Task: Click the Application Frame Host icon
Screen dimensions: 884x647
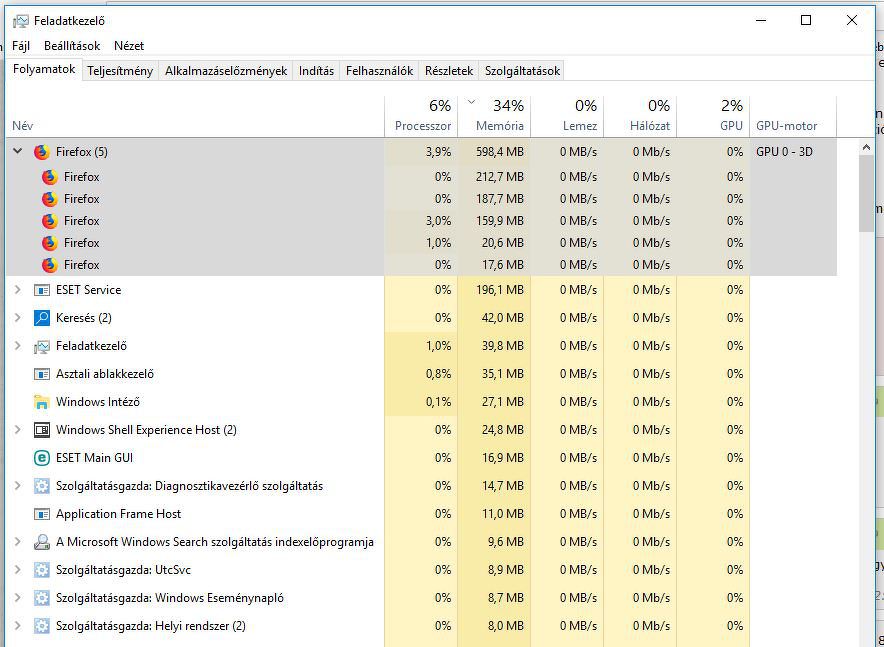Action: tap(42, 514)
